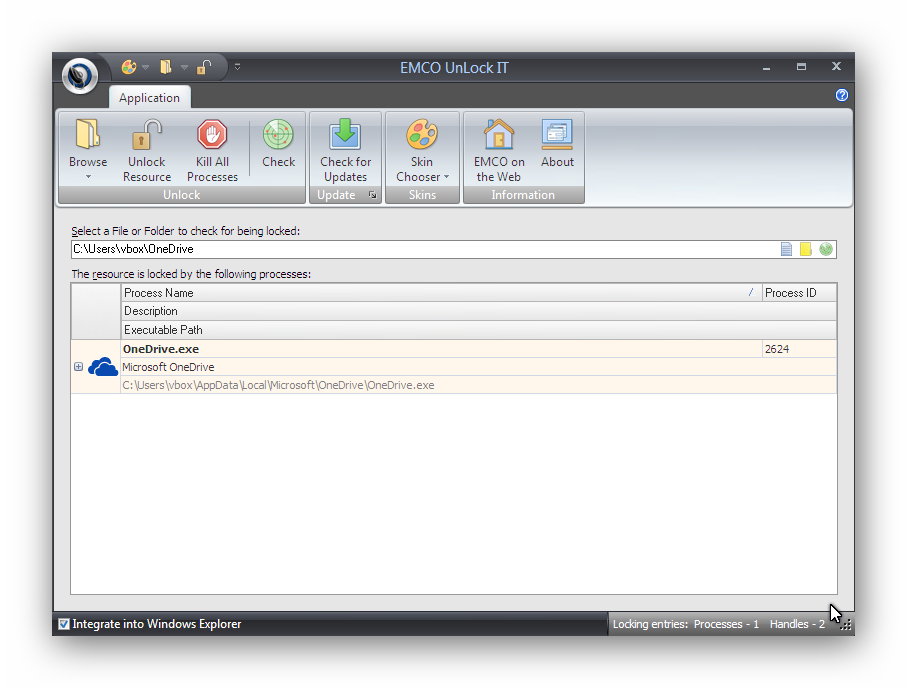Screen dimensions: 907x688
Task: Click quick access skin palette icon
Action: tap(128, 68)
